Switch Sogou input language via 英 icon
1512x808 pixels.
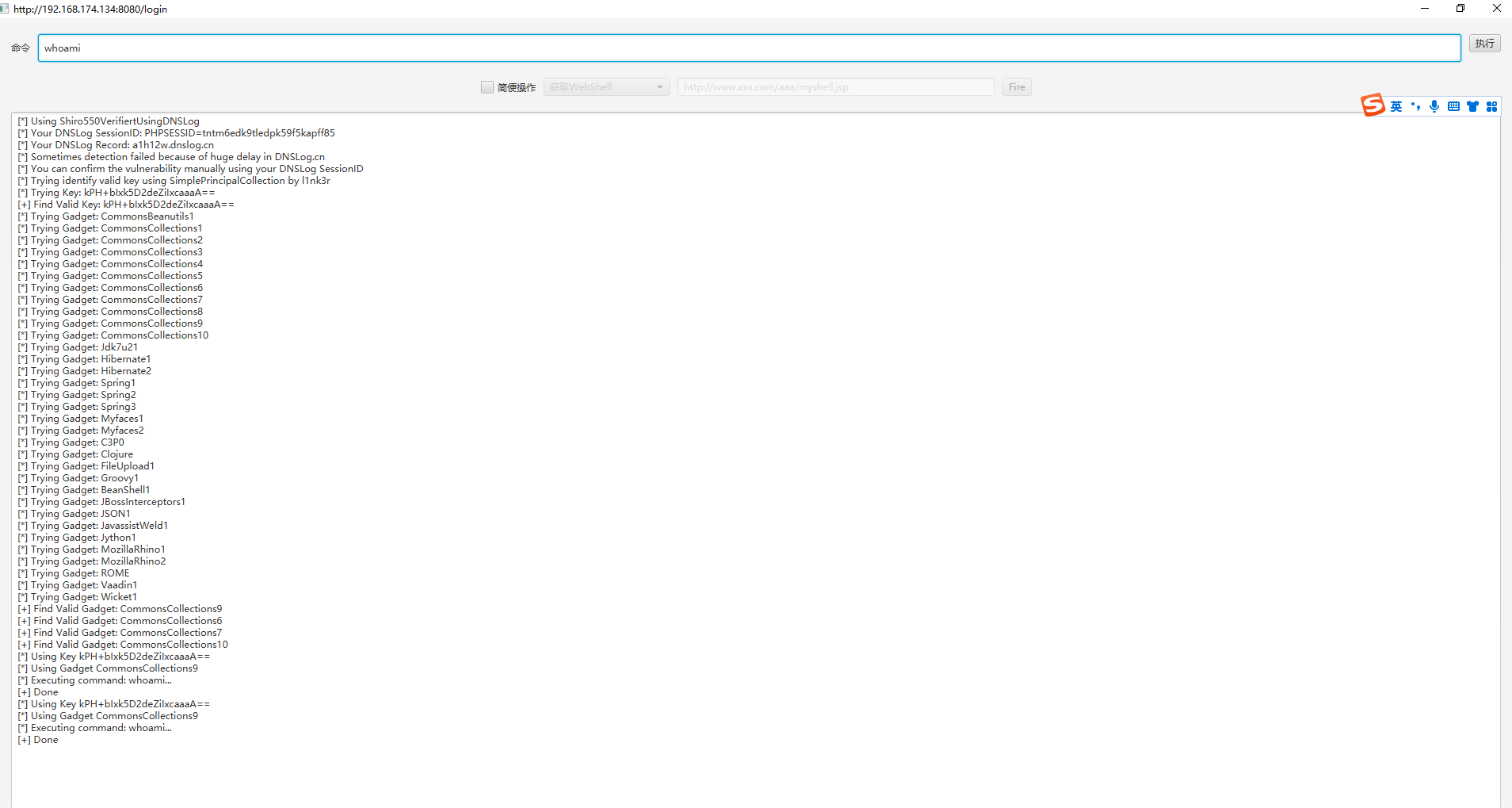click(1396, 106)
